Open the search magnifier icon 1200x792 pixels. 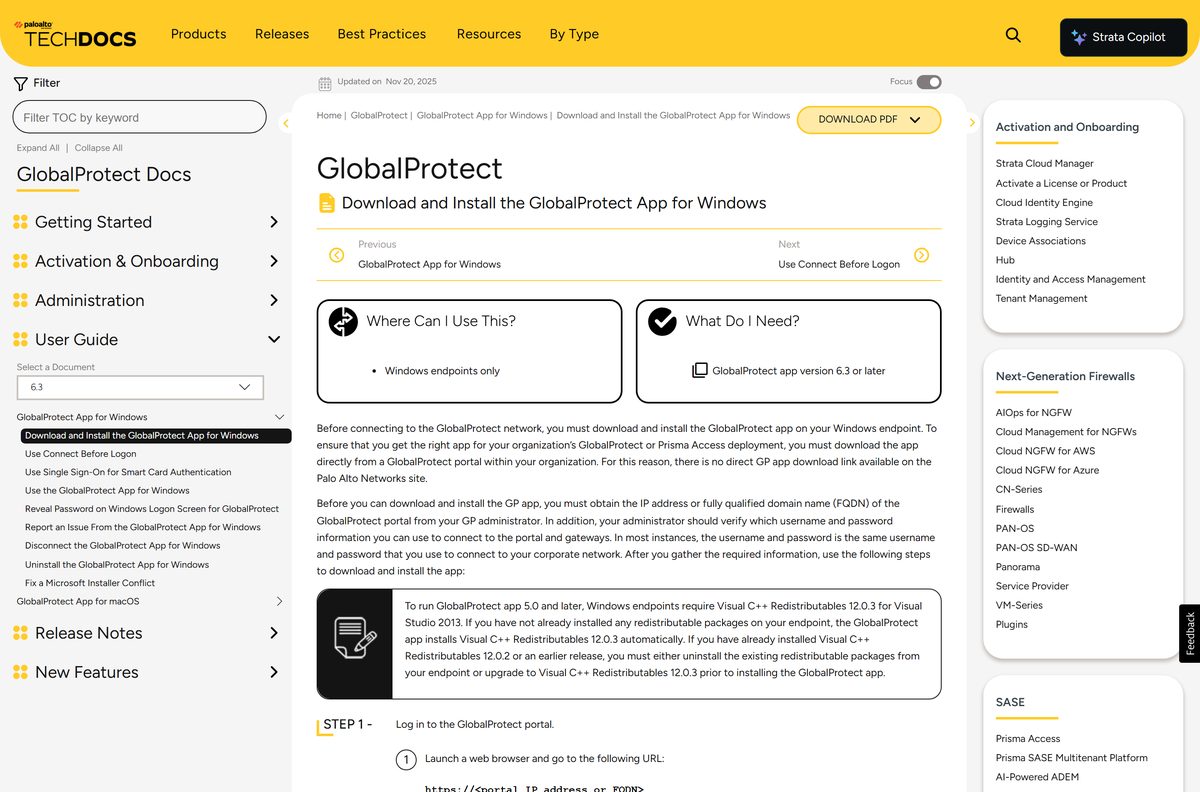coord(1013,35)
